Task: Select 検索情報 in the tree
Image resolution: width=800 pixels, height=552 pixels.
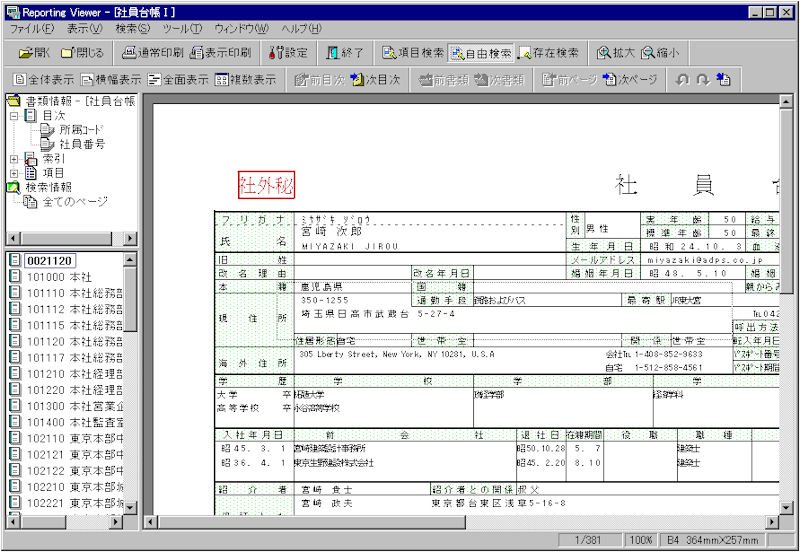Action: coord(48,187)
